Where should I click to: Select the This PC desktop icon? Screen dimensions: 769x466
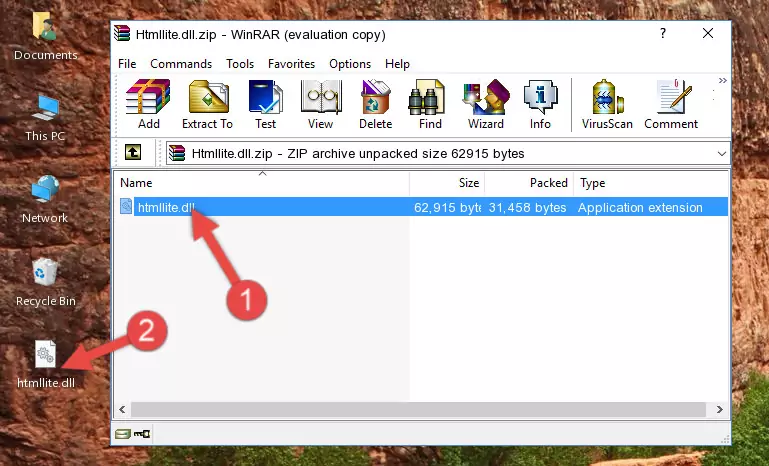pos(45,118)
